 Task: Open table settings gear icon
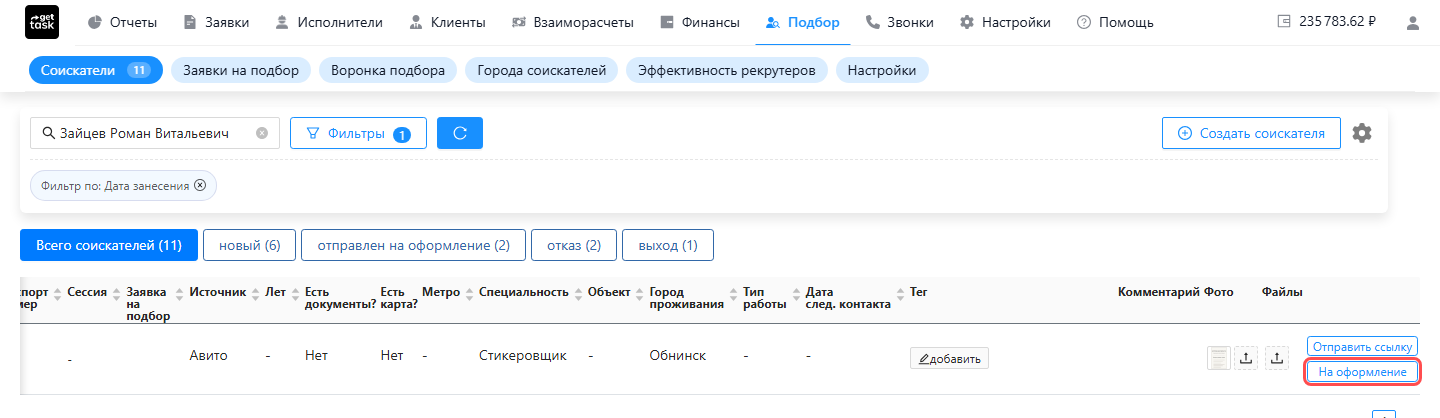coord(1361,133)
